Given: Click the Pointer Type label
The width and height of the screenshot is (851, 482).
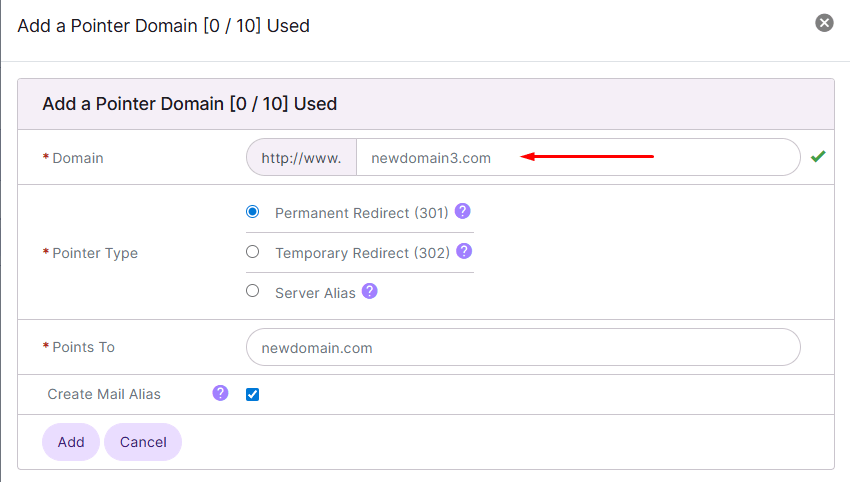Looking at the screenshot, I should [x=95, y=253].
